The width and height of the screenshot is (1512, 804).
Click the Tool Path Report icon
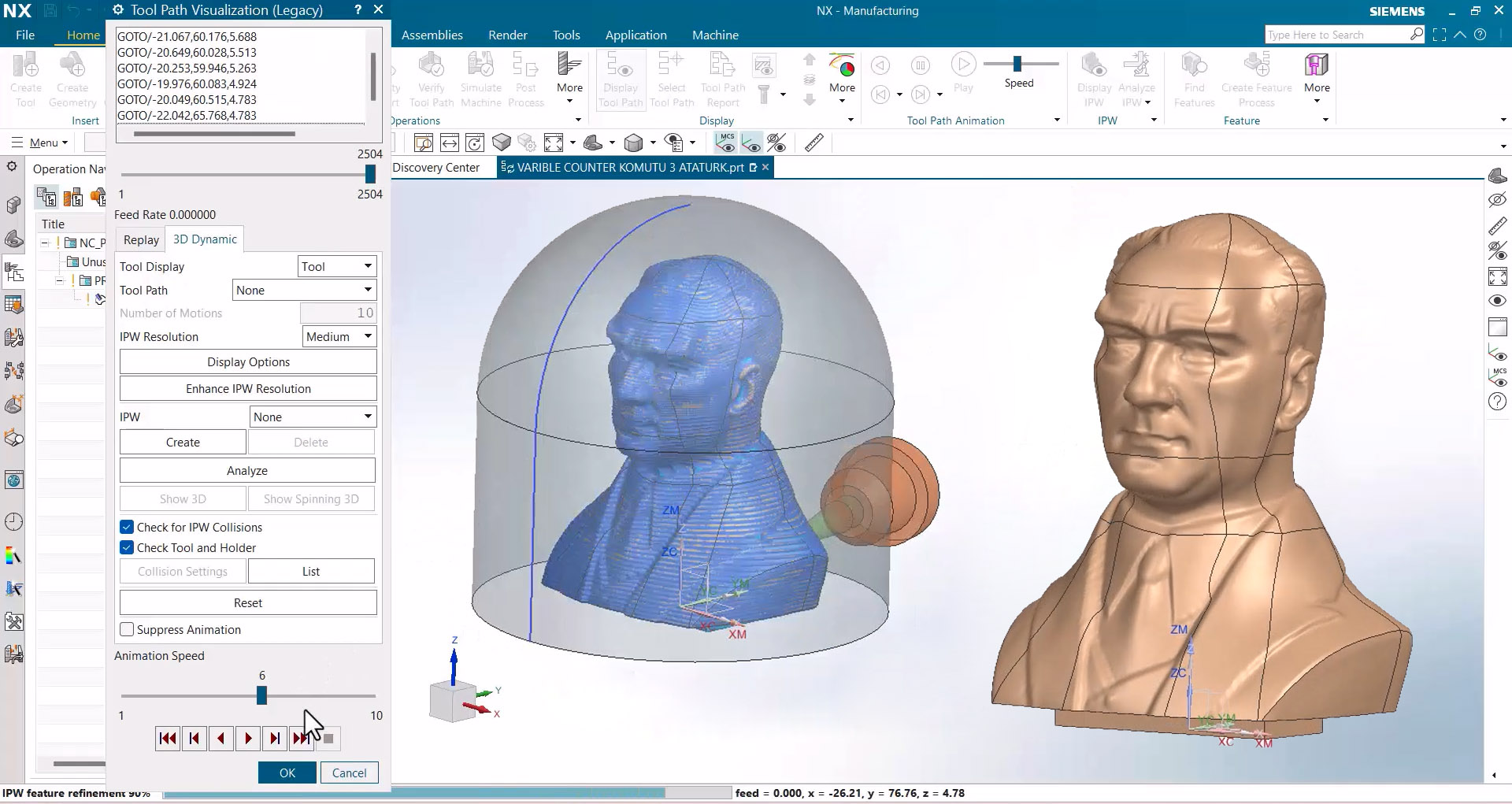722,75
